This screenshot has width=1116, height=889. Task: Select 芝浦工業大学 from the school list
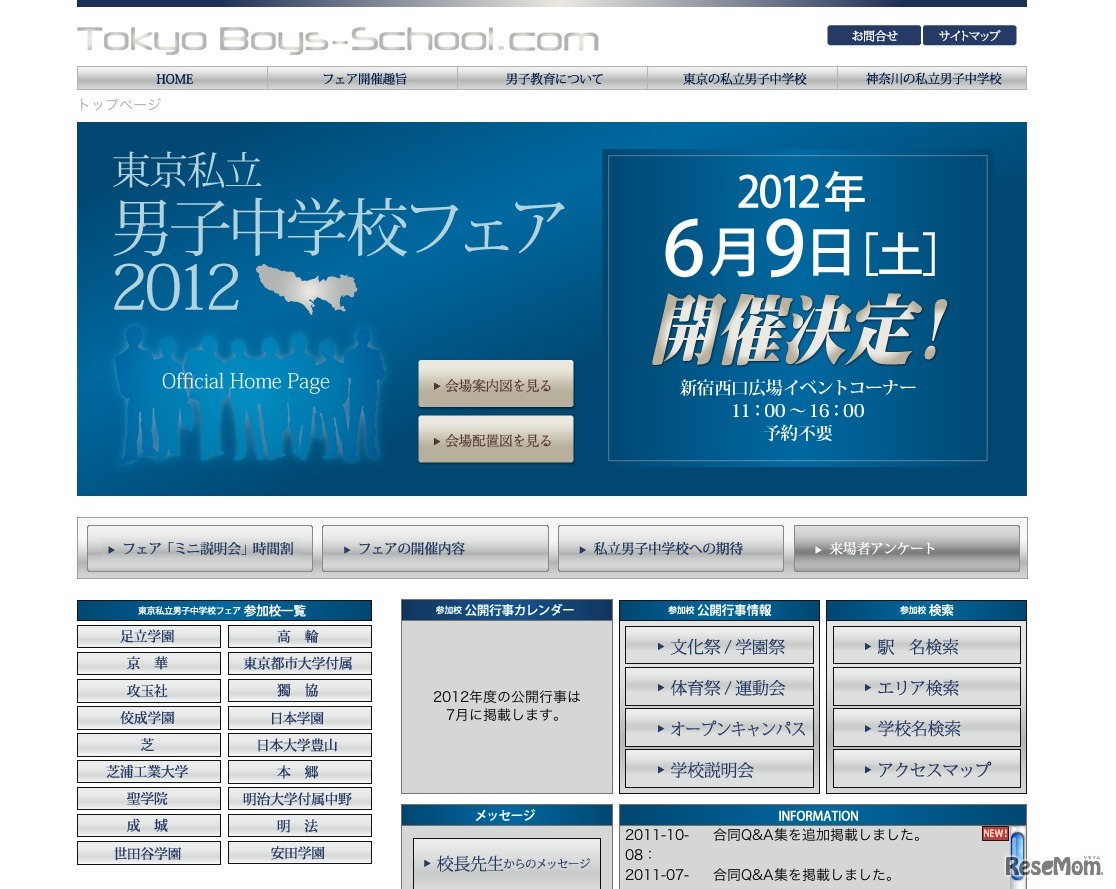[x=148, y=771]
